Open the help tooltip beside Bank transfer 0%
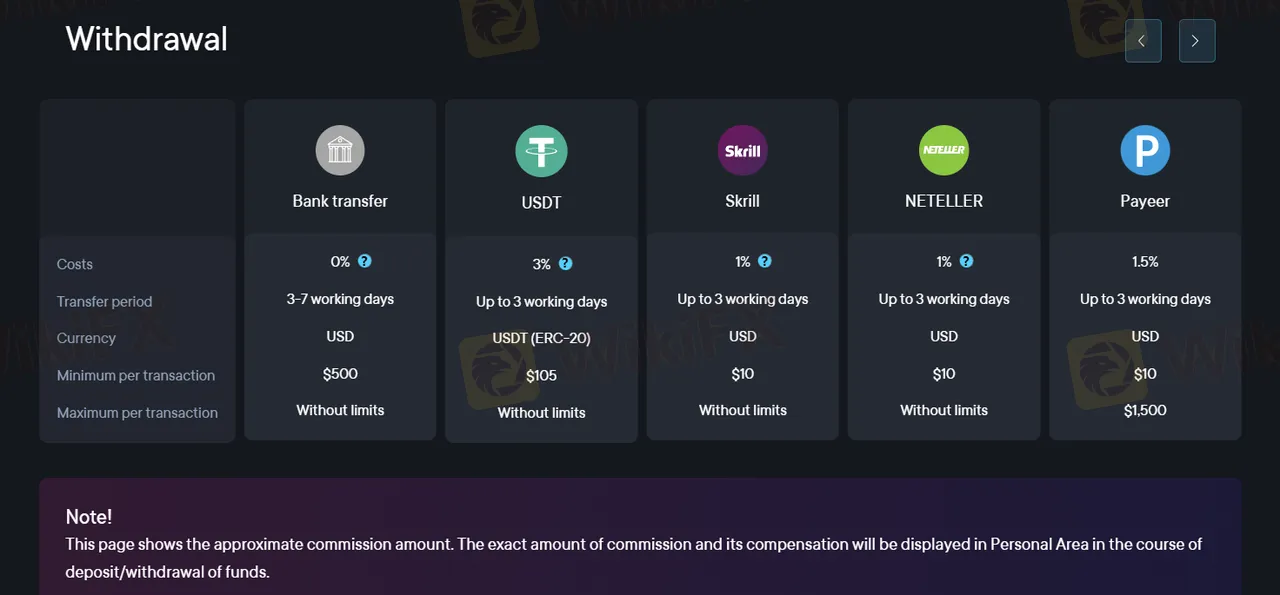 pos(365,261)
